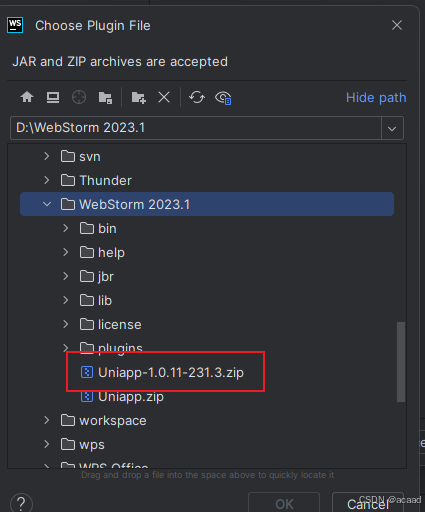Image resolution: width=425 pixels, height=512 pixels.
Task: Click the Uniapp.zip archive icon
Action: point(87,396)
